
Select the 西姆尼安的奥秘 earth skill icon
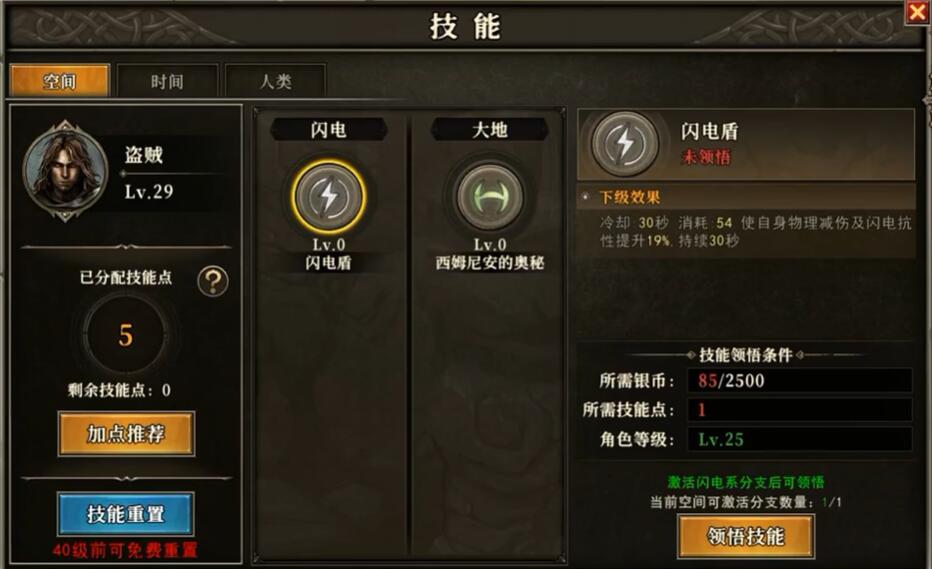tap(490, 197)
